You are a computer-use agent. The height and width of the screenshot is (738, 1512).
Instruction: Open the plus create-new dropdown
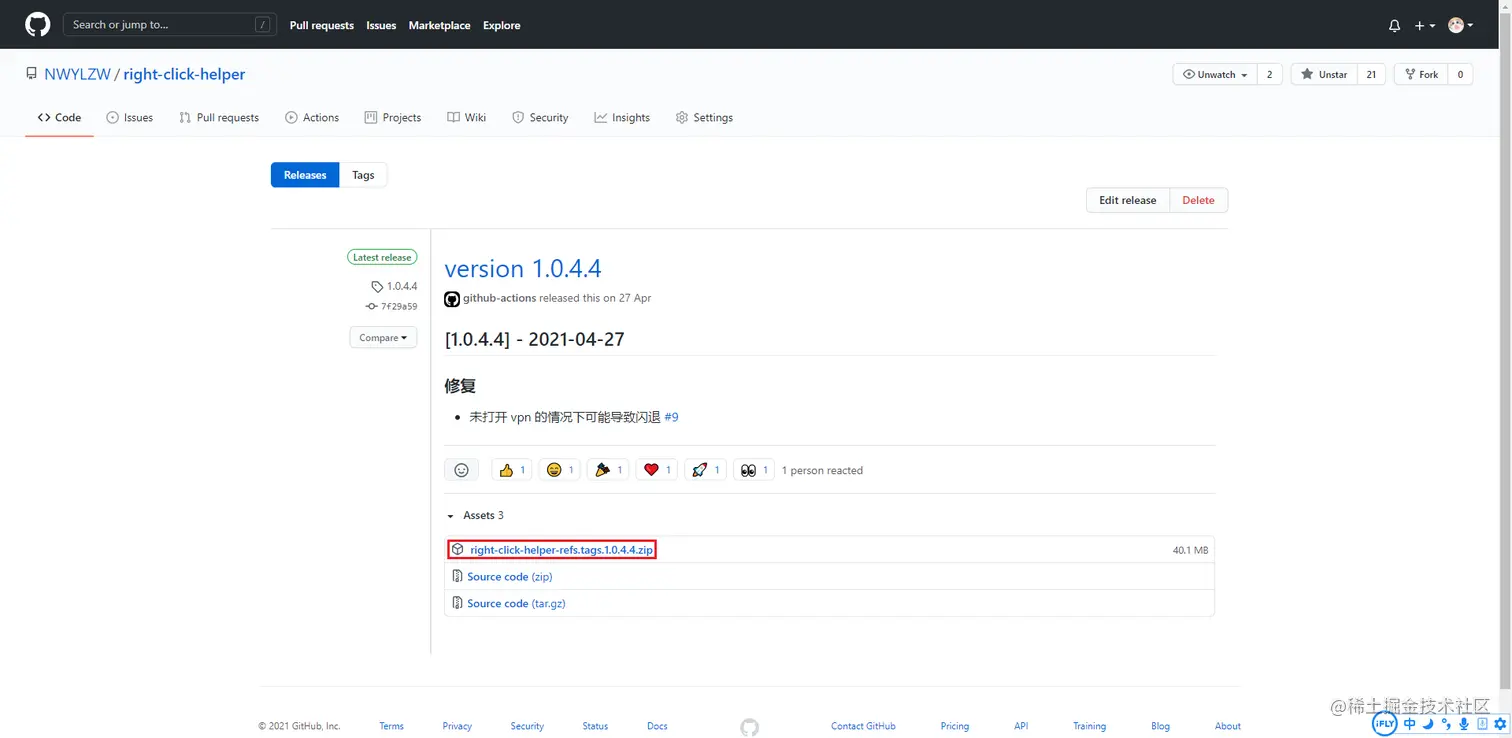(x=1425, y=26)
